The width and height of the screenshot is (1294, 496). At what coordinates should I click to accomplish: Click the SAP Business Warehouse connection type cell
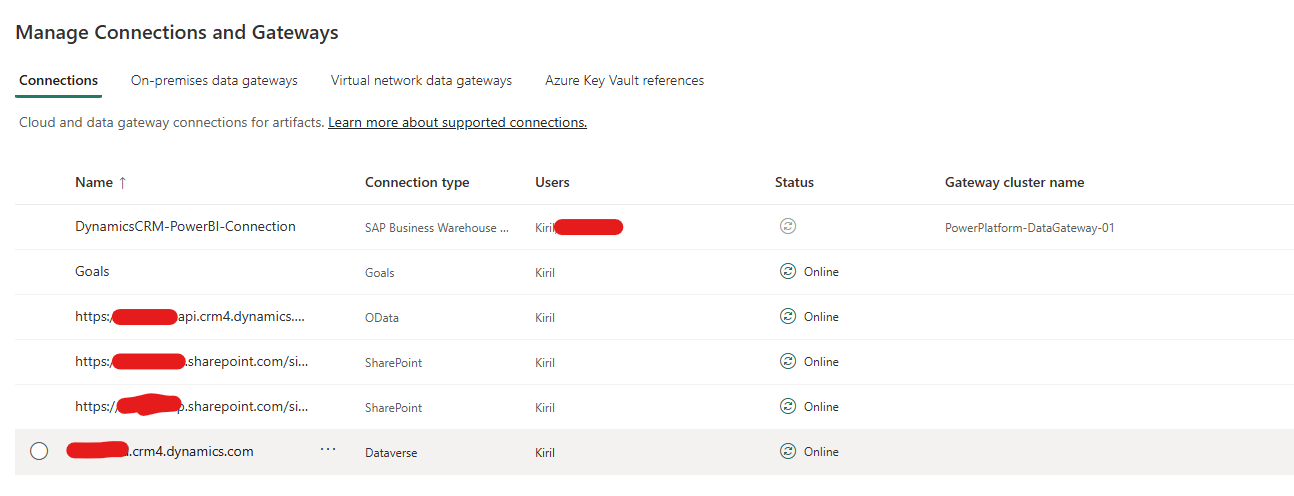coord(437,228)
